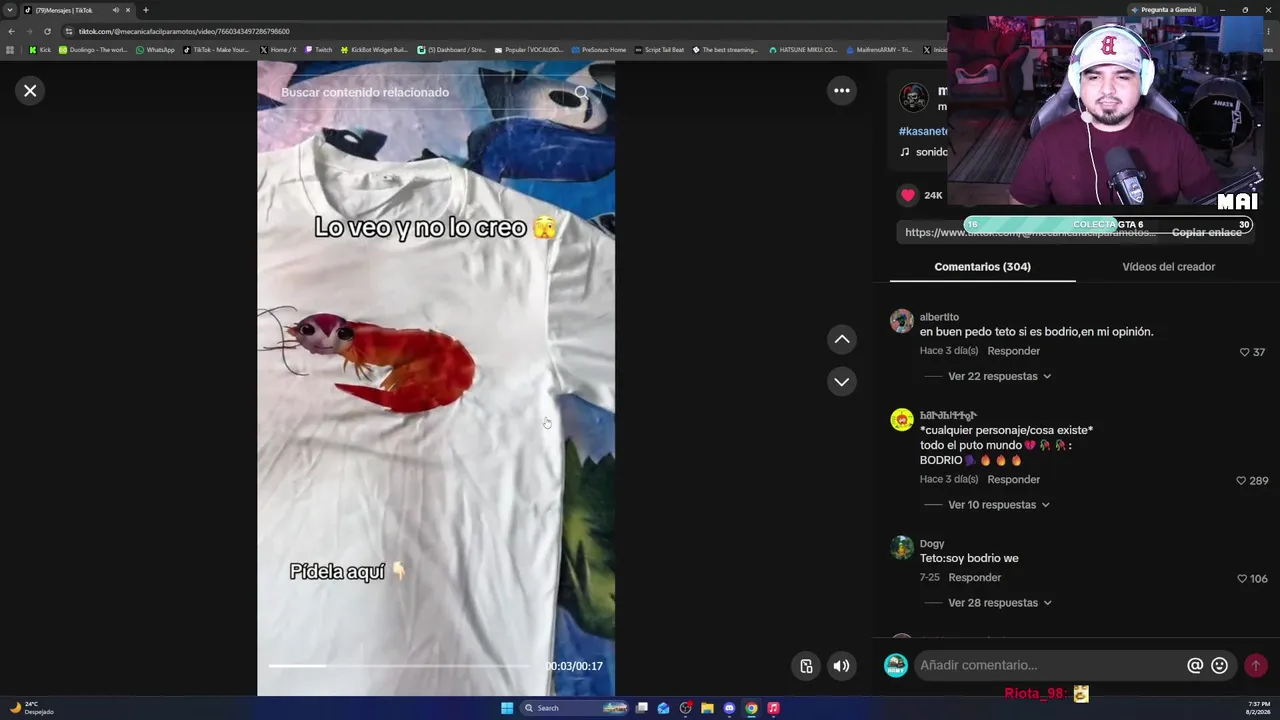Image resolution: width=1280 pixels, height=720 pixels.
Task: Reload the page with the refresh button
Action: tap(47, 31)
